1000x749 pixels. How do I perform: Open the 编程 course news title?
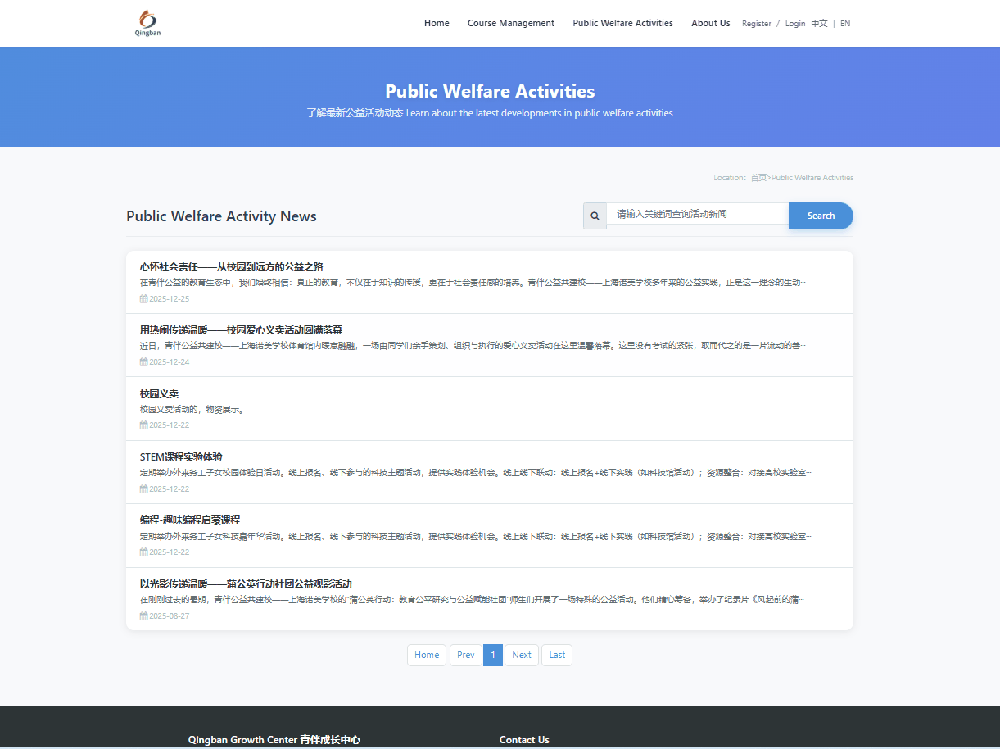coord(190,520)
